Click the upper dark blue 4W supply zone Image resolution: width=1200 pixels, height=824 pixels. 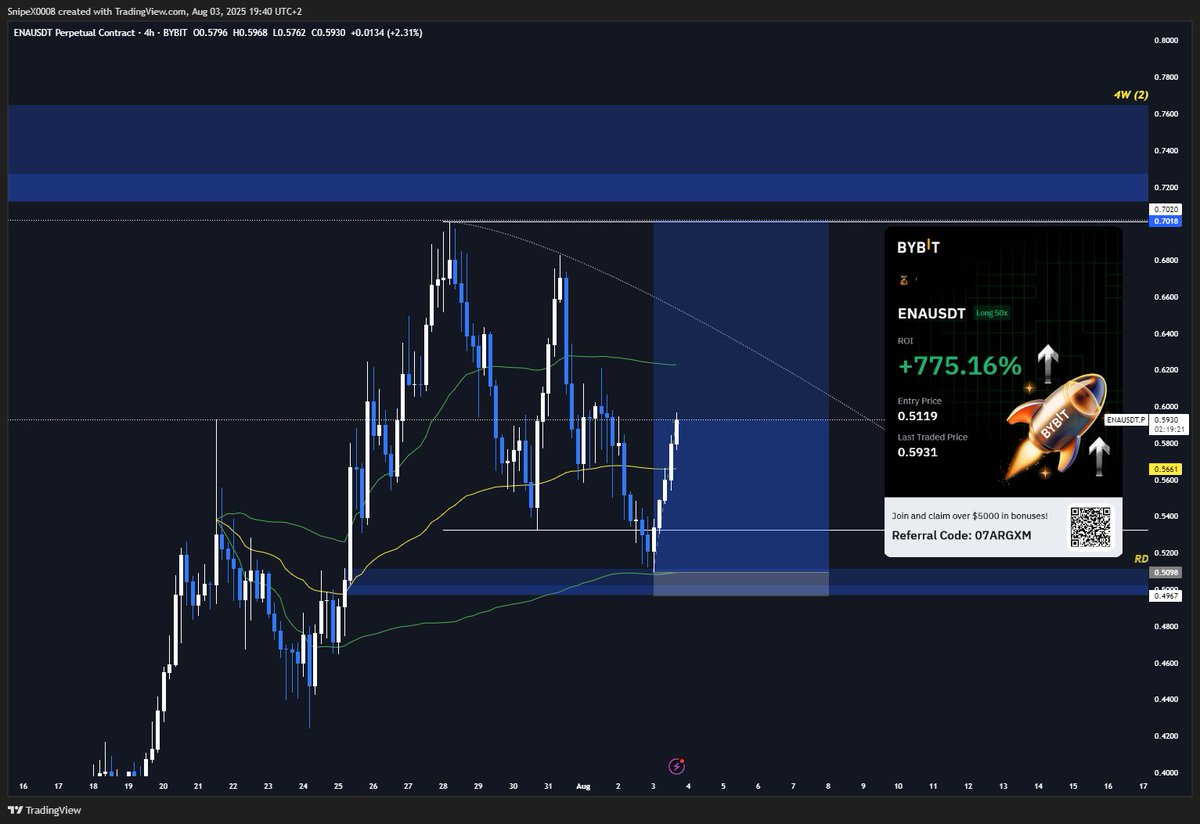click(x=576, y=138)
